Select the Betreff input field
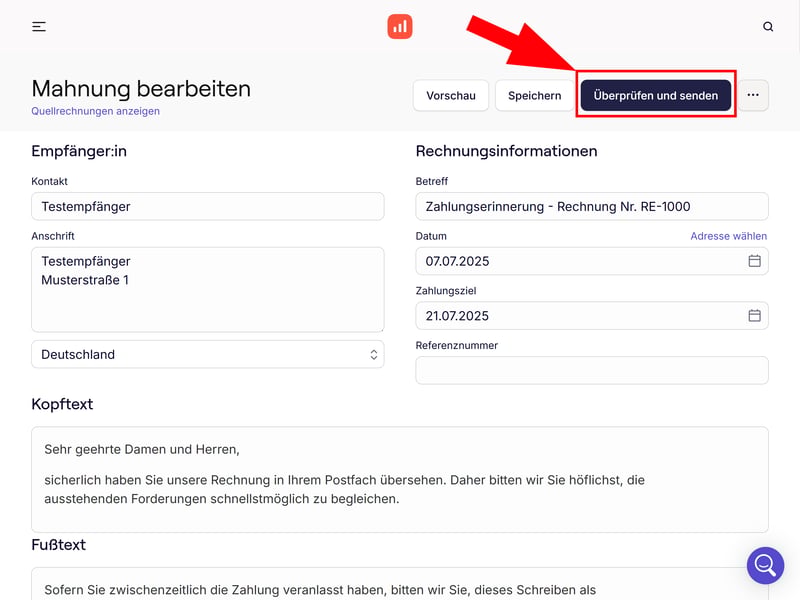 591,206
